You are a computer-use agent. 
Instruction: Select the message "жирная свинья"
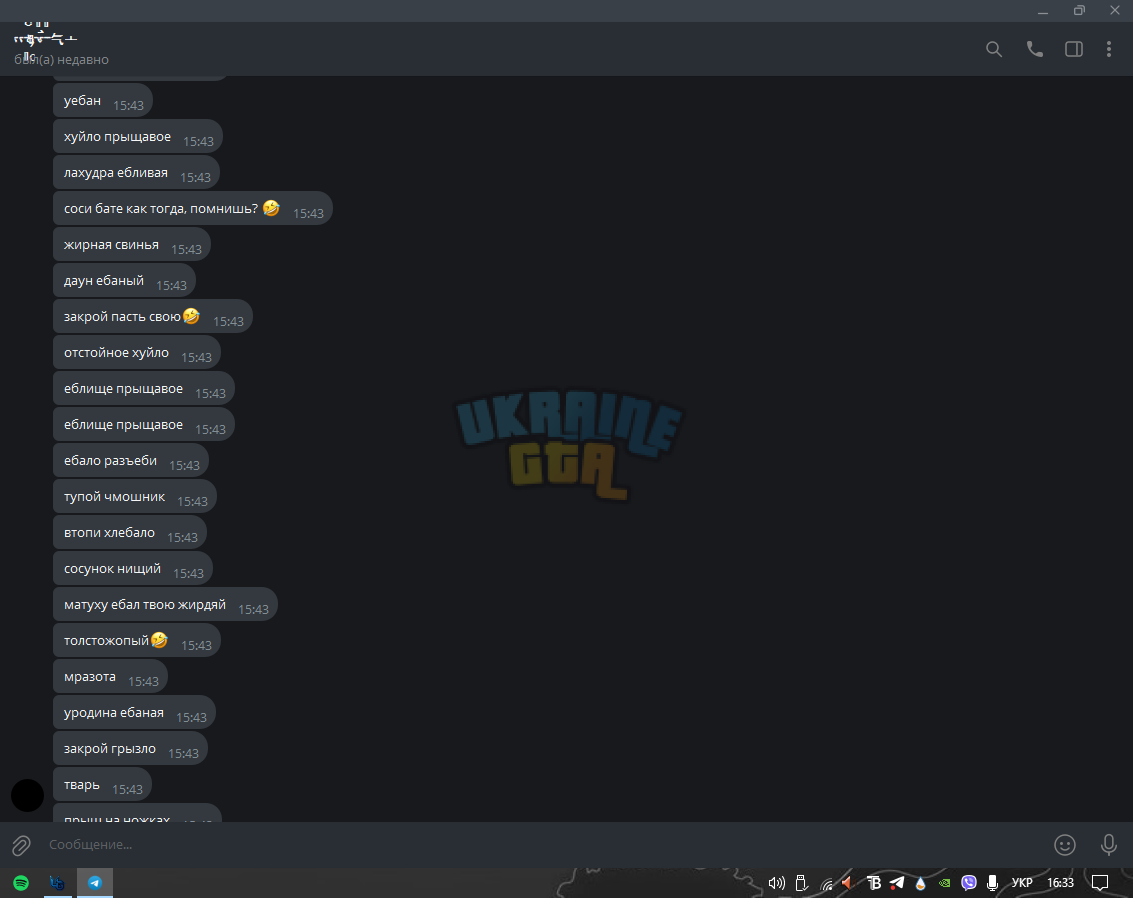(x=132, y=245)
